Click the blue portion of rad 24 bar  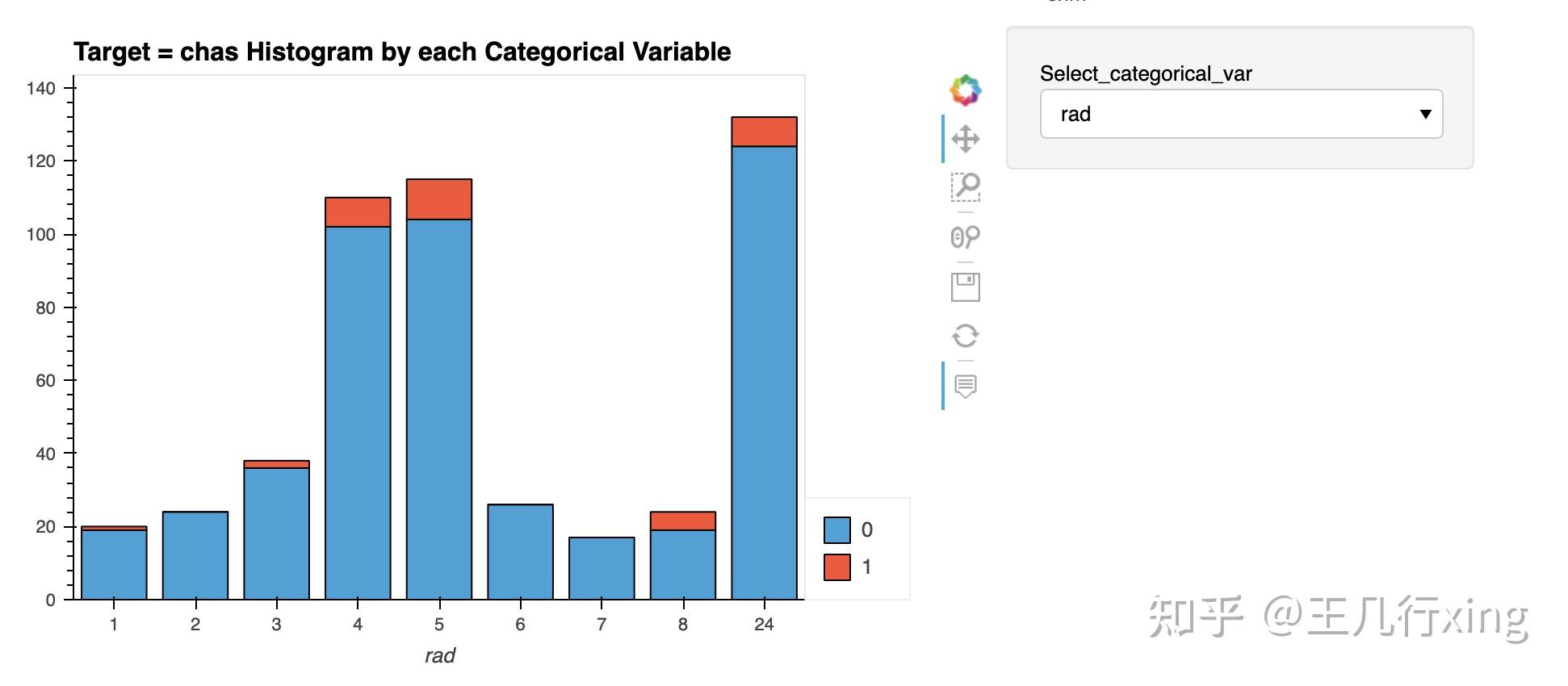(x=764, y=371)
